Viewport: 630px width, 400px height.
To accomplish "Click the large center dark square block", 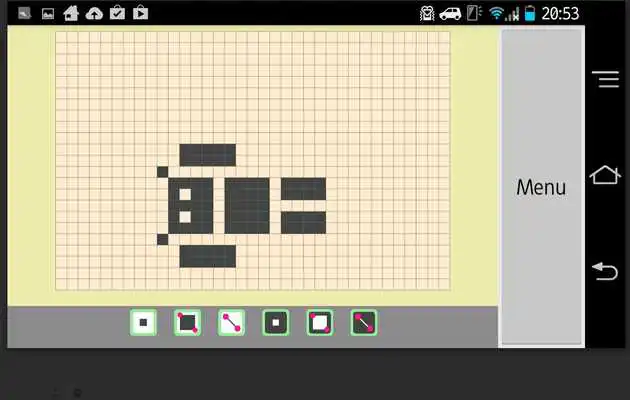I will [x=247, y=205].
